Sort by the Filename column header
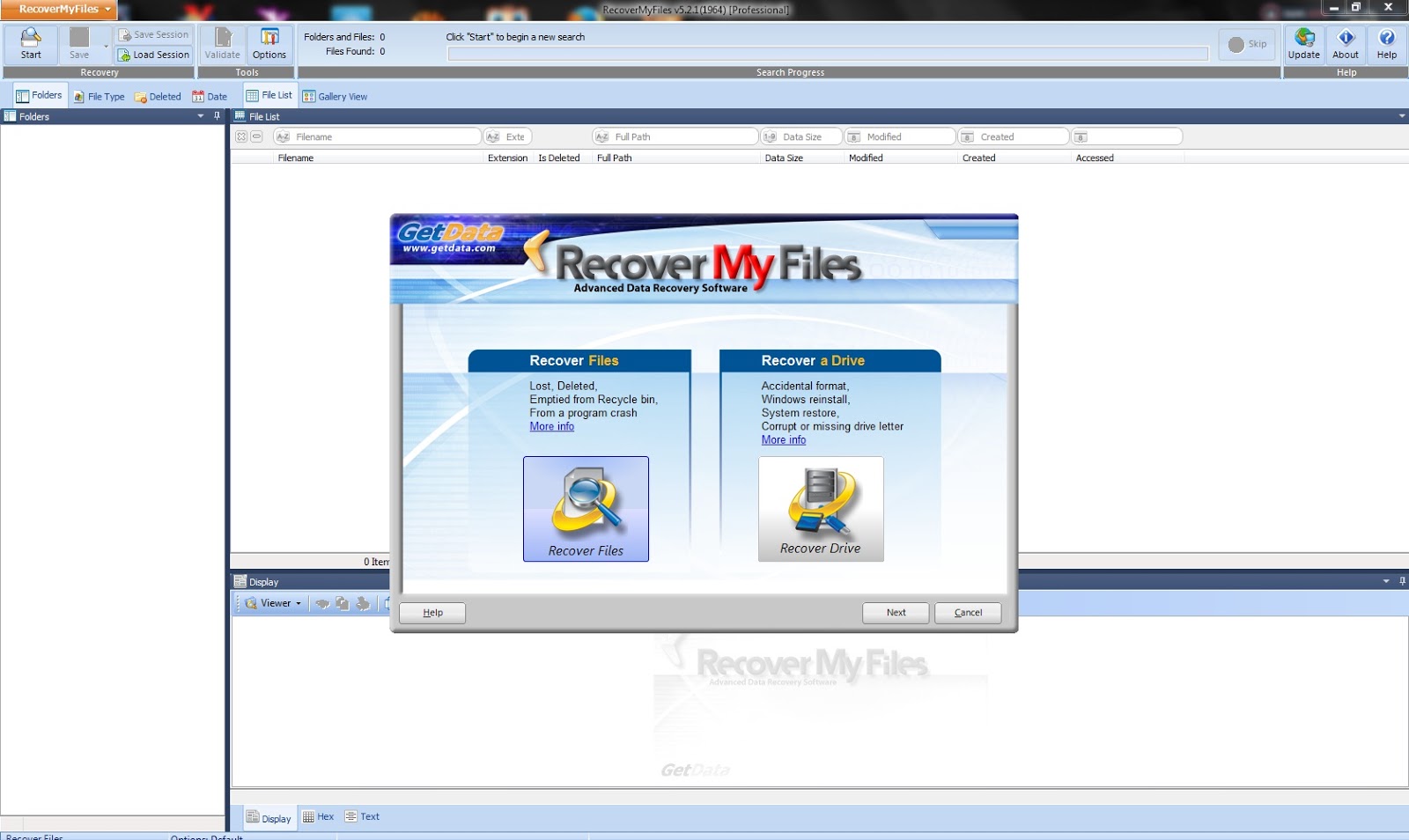1409x840 pixels. point(295,158)
